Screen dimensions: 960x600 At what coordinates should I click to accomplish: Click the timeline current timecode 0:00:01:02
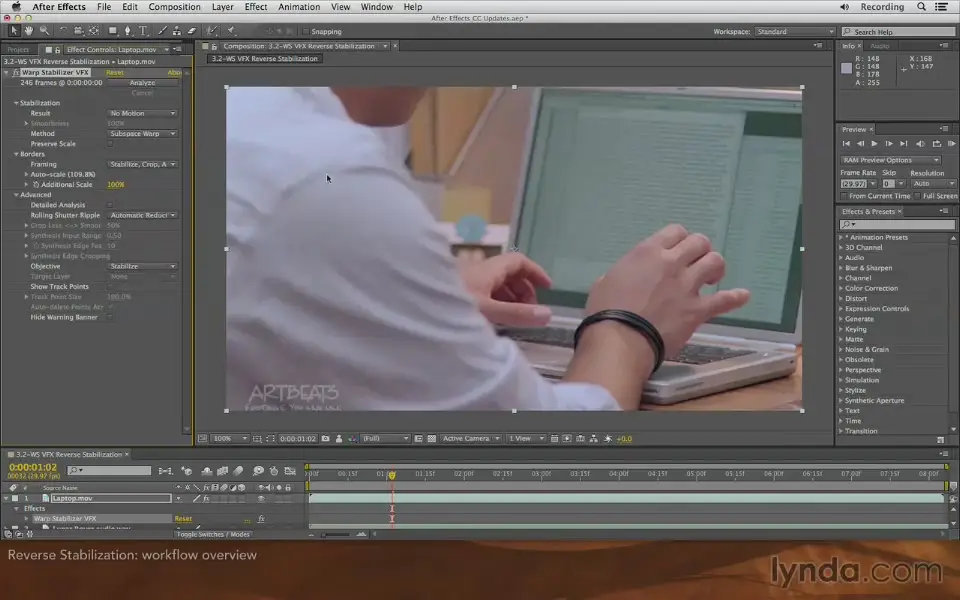32,467
